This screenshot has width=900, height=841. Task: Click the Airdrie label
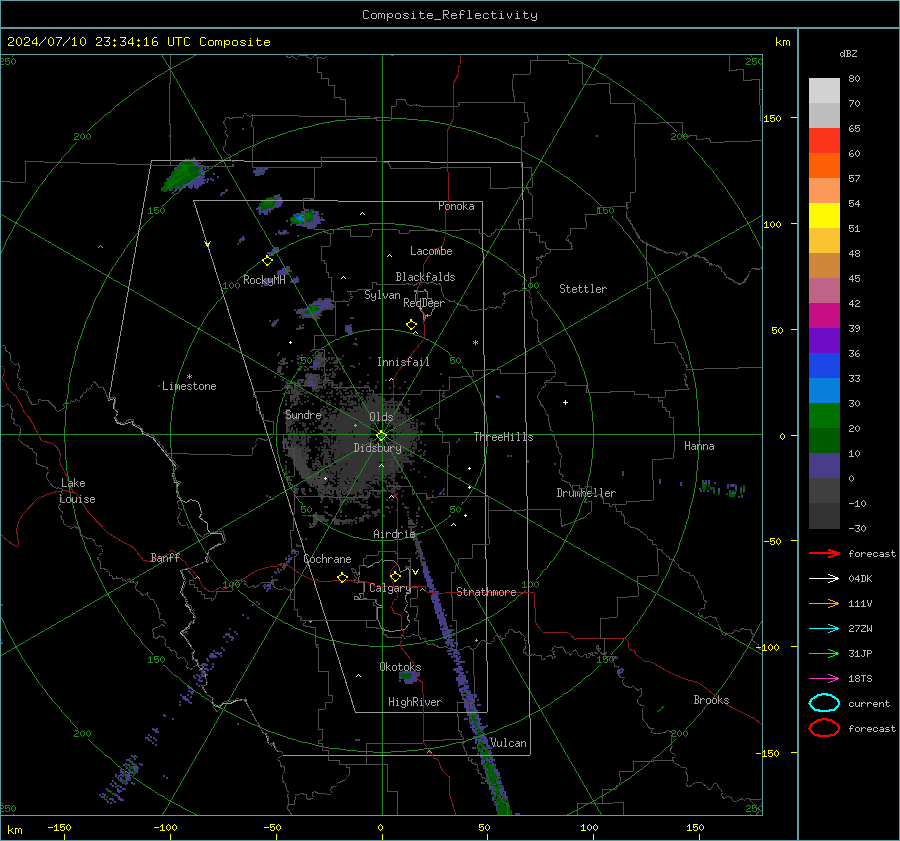(394, 534)
